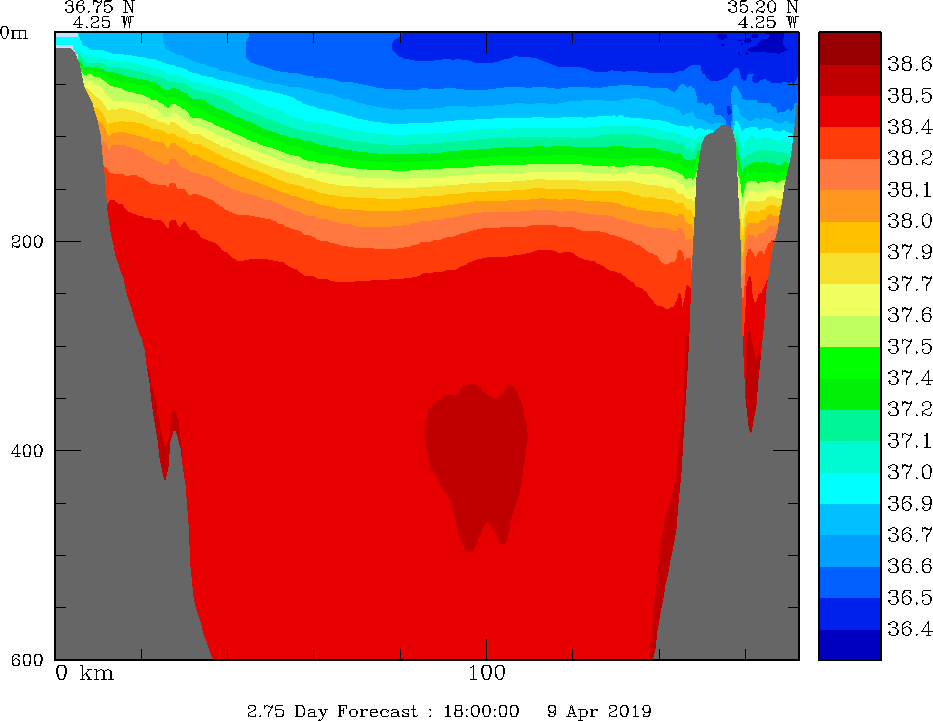Pick the green swatch between 37.4 and 37.2
Image resolution: width=933 pixels, height=721 pixels.
tap(850, 394)
